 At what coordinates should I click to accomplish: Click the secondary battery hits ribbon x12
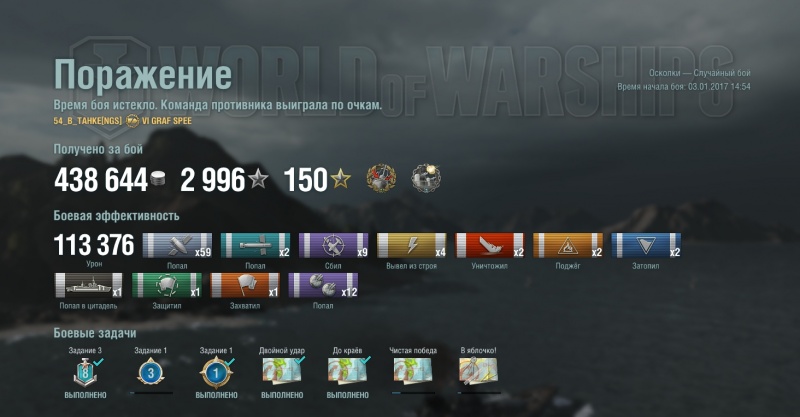pyautogui.click(x=323, y=285)
